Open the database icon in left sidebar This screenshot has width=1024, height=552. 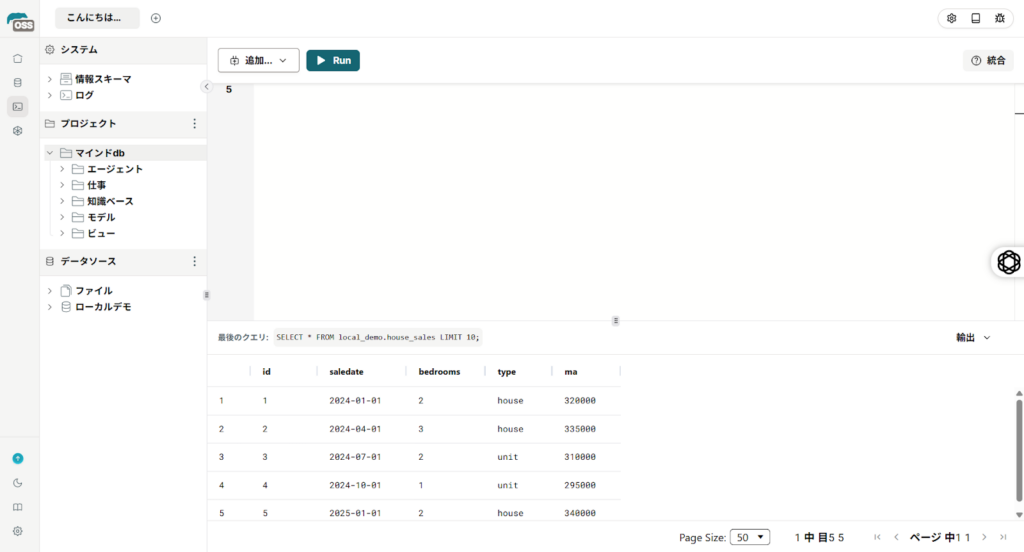click(x=17, y=82)
